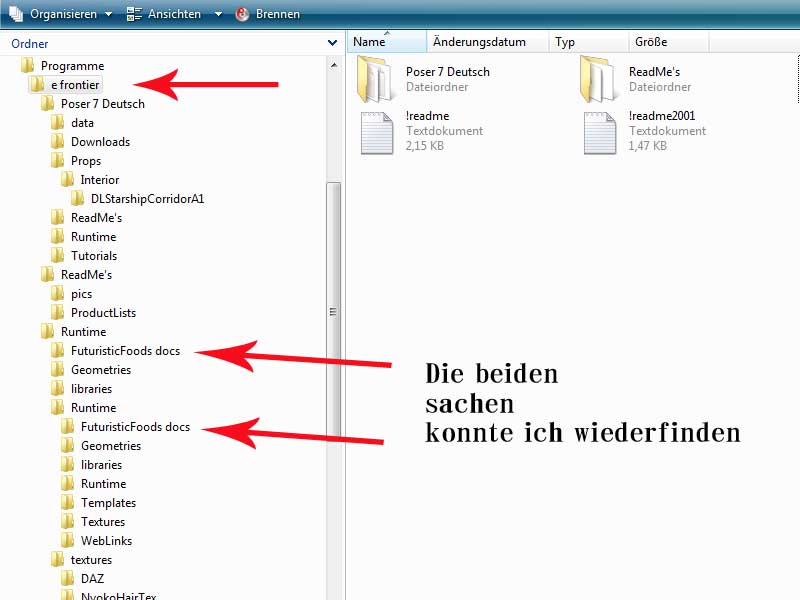800x600 pixels.
Task: Click folder icon beside WebLinks
Action: point(67,540)
